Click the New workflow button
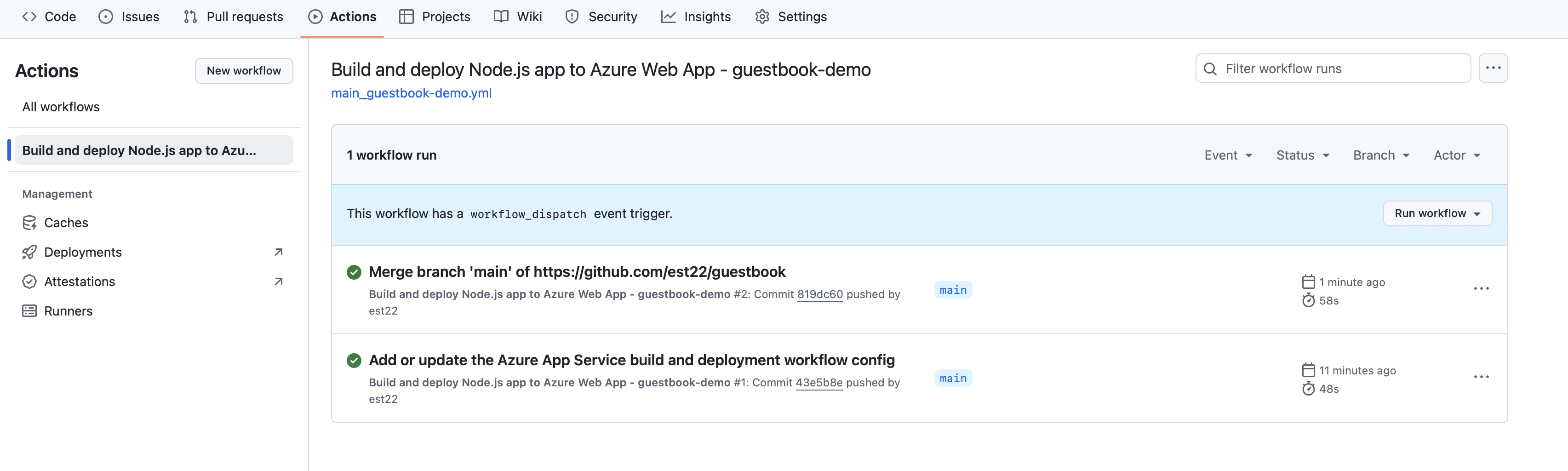This screenshot has width=1568, height=471. pyautogui.click(x=244, y=70)
